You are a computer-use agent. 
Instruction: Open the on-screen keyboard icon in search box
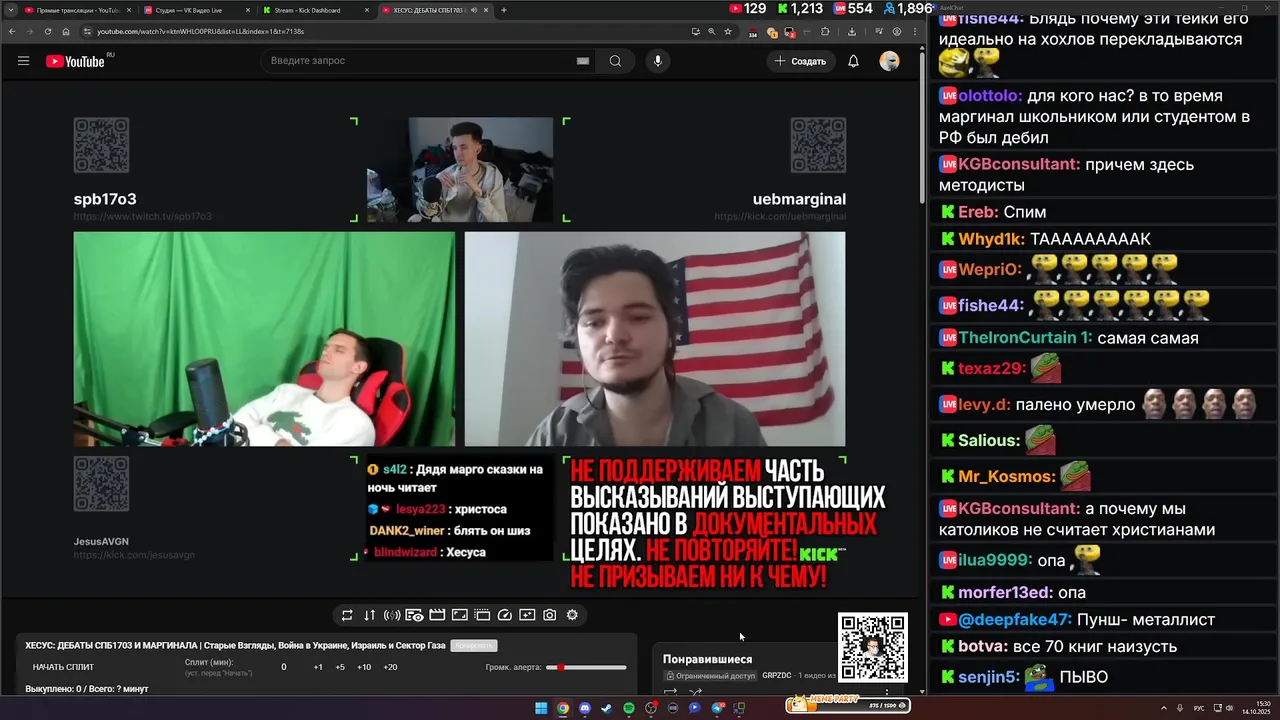583,61
